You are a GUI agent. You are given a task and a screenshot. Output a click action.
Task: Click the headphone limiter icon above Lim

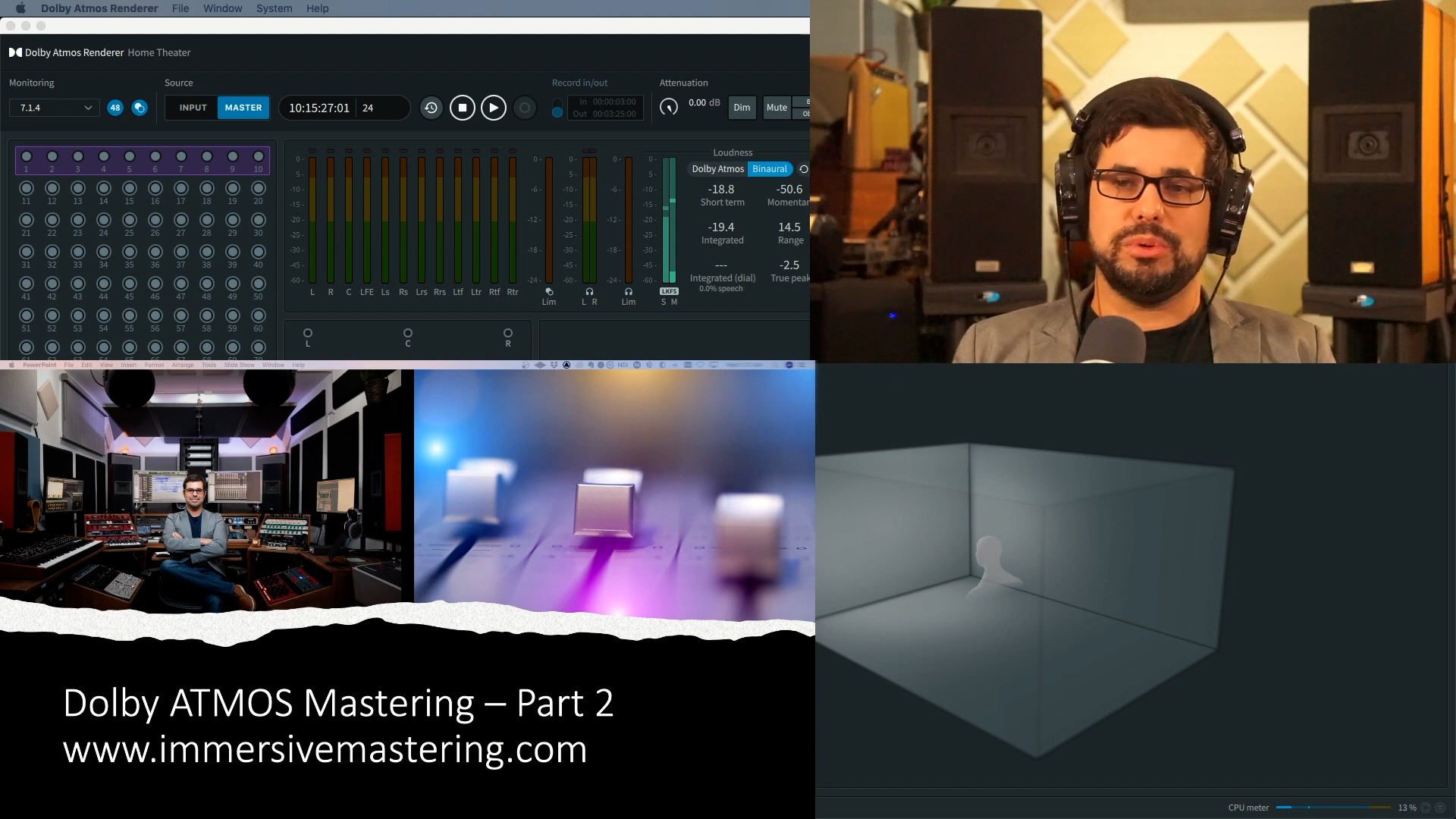[x=629, y=291]
